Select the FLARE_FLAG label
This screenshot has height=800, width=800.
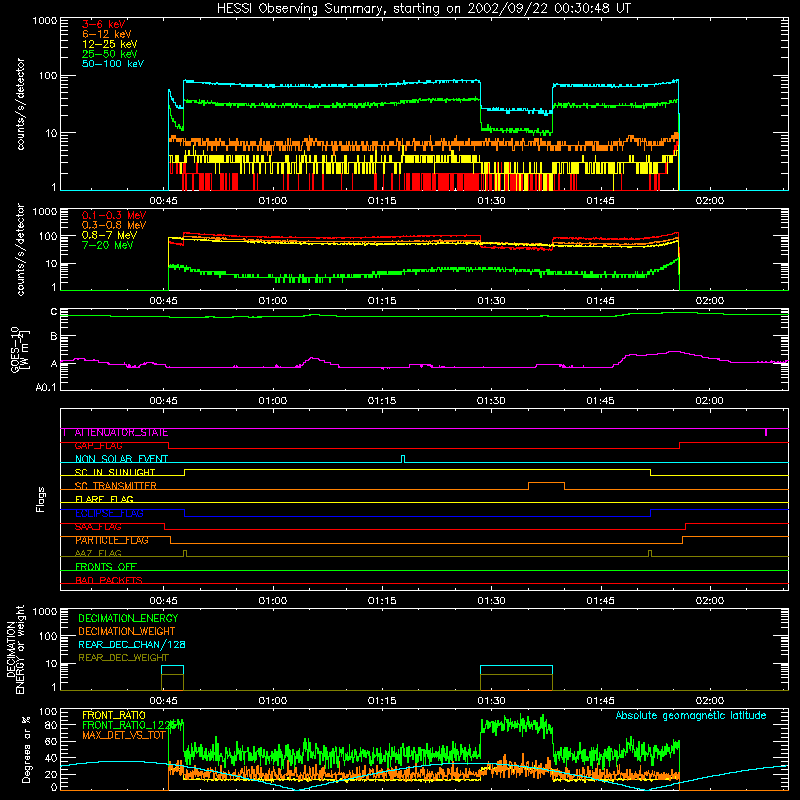click(x=104, y=499)
